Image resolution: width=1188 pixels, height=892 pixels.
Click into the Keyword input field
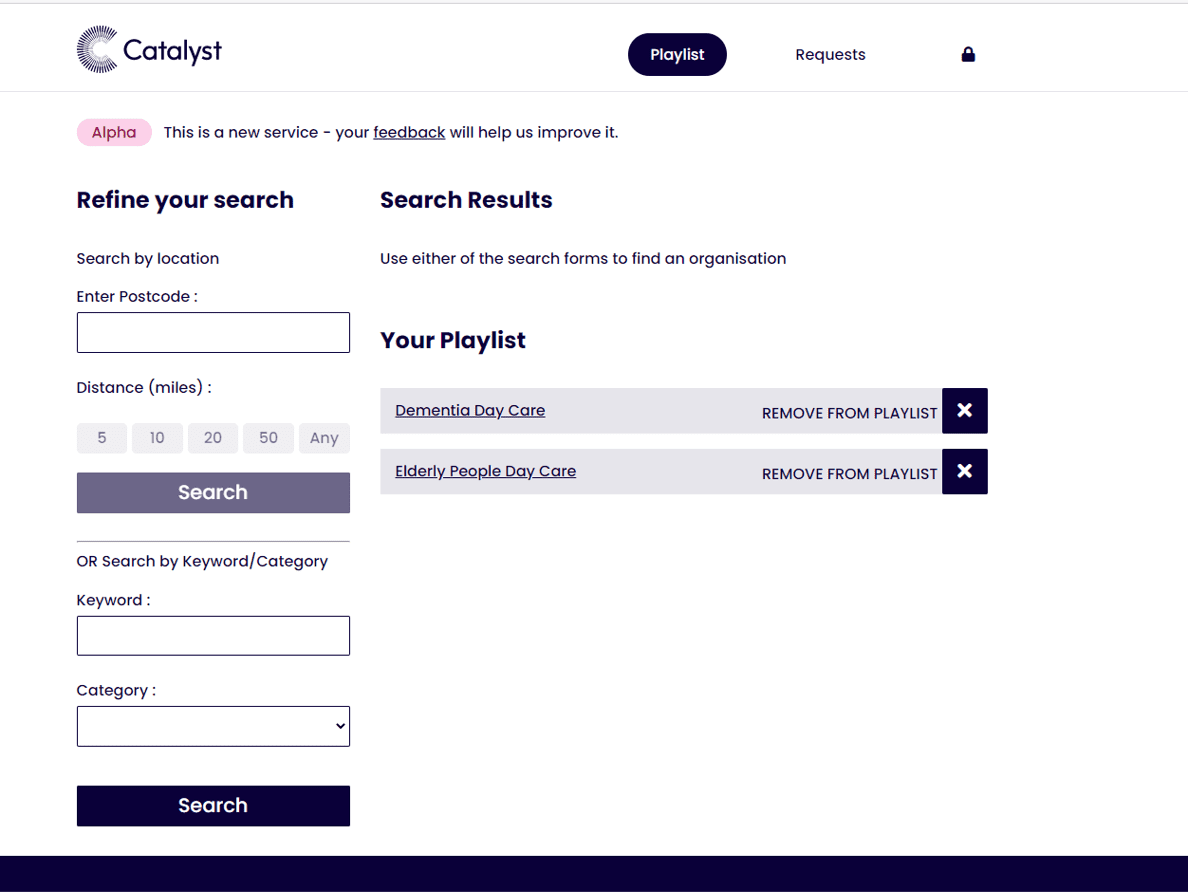pyautogui.click(x=213, y=636)
